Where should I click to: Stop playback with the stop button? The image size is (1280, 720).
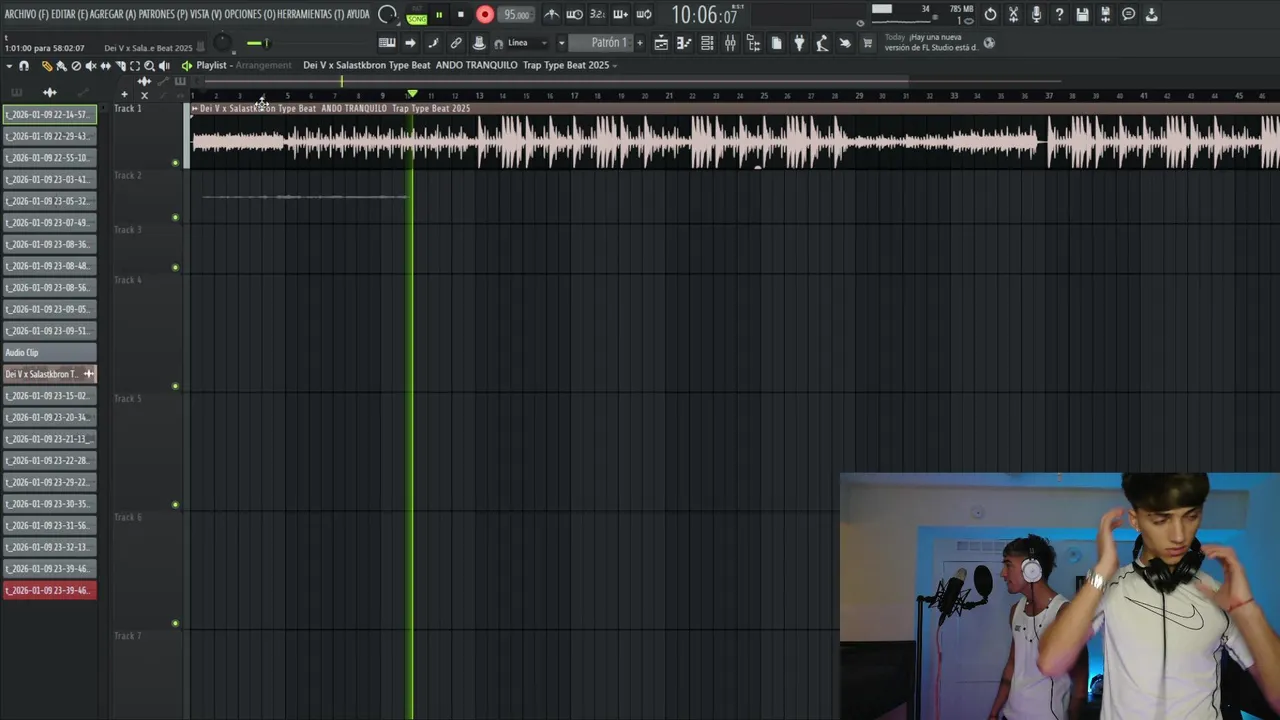(461, 15)
